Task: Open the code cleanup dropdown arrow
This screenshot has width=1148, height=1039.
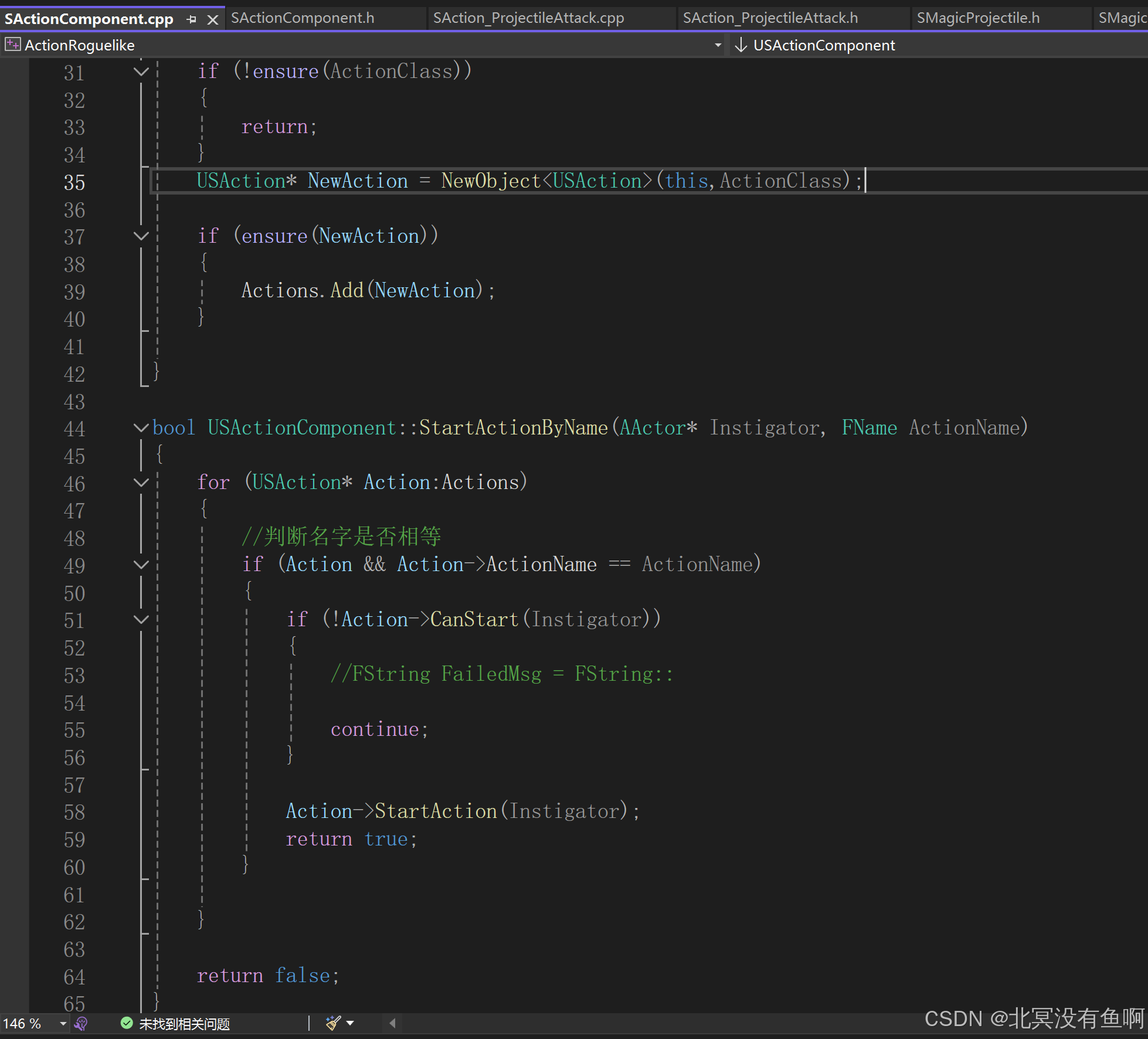Action: point(350,1023)
